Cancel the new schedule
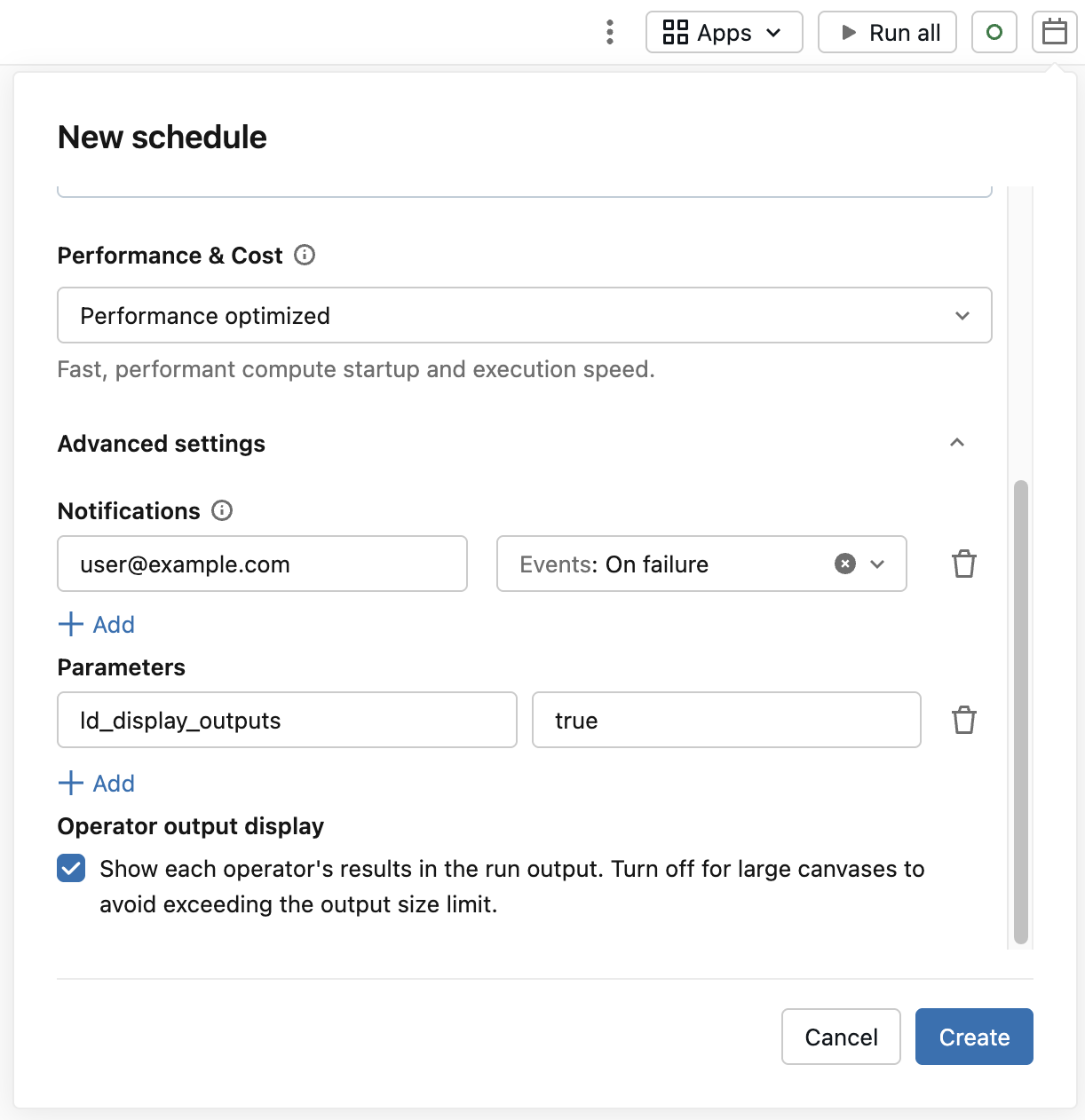The height and width of the screenshot is (1120, 1085). click(841, 1037)
